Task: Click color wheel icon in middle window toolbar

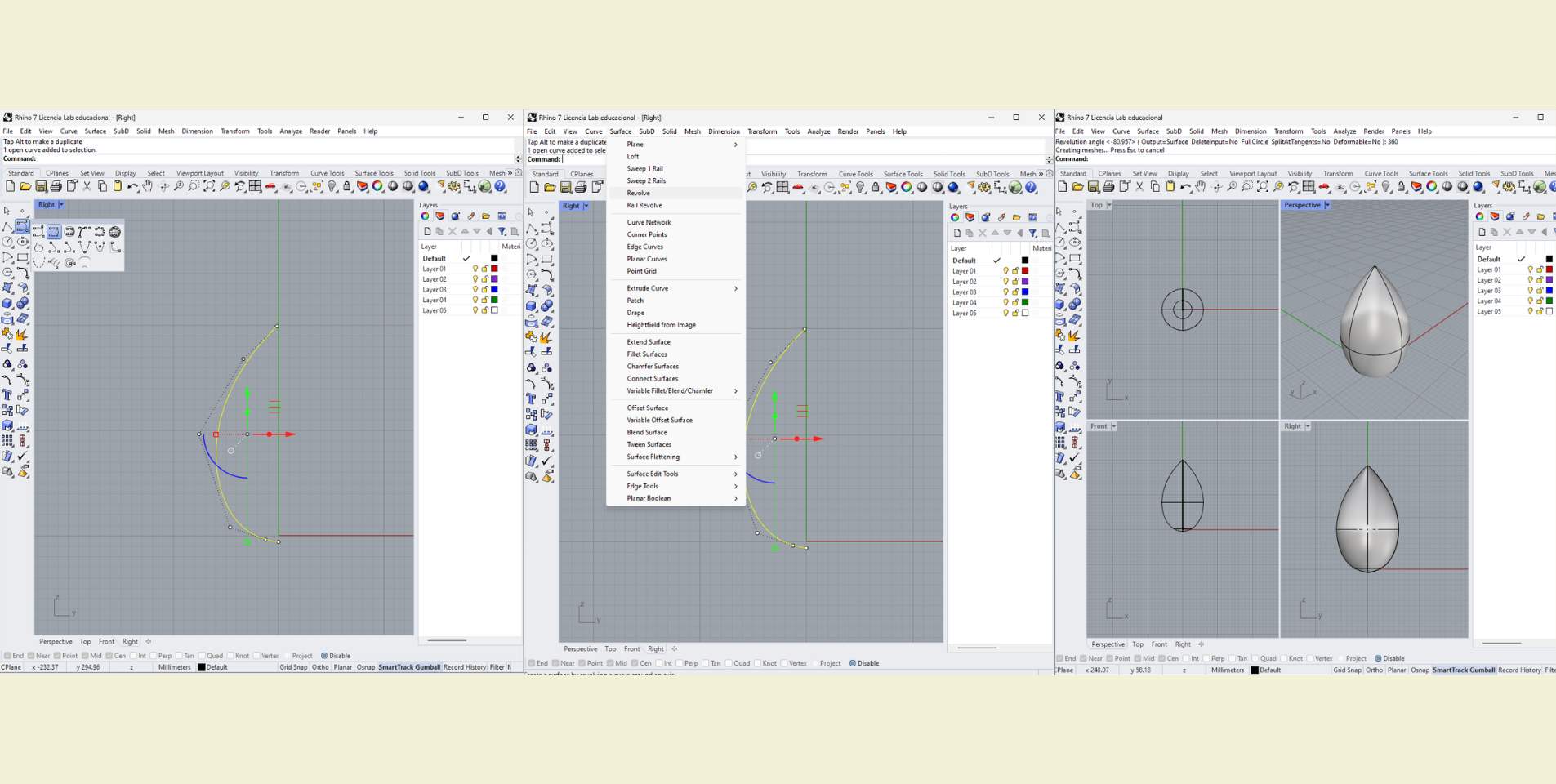Action: (907, 187)
